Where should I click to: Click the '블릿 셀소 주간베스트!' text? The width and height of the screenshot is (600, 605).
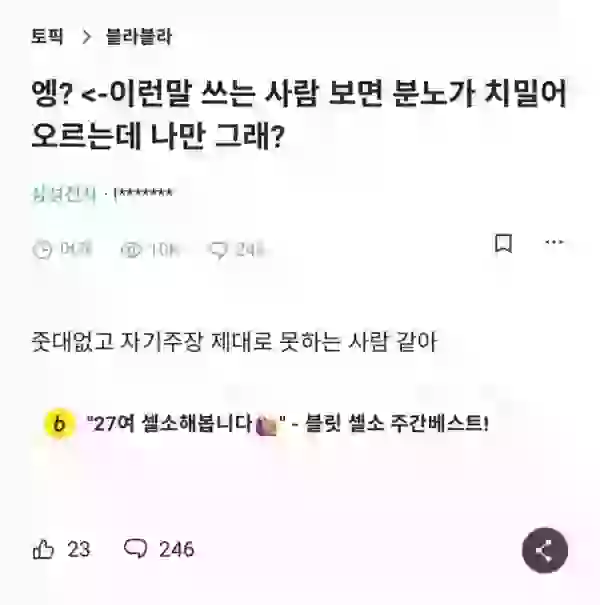[x=397, y=423]
